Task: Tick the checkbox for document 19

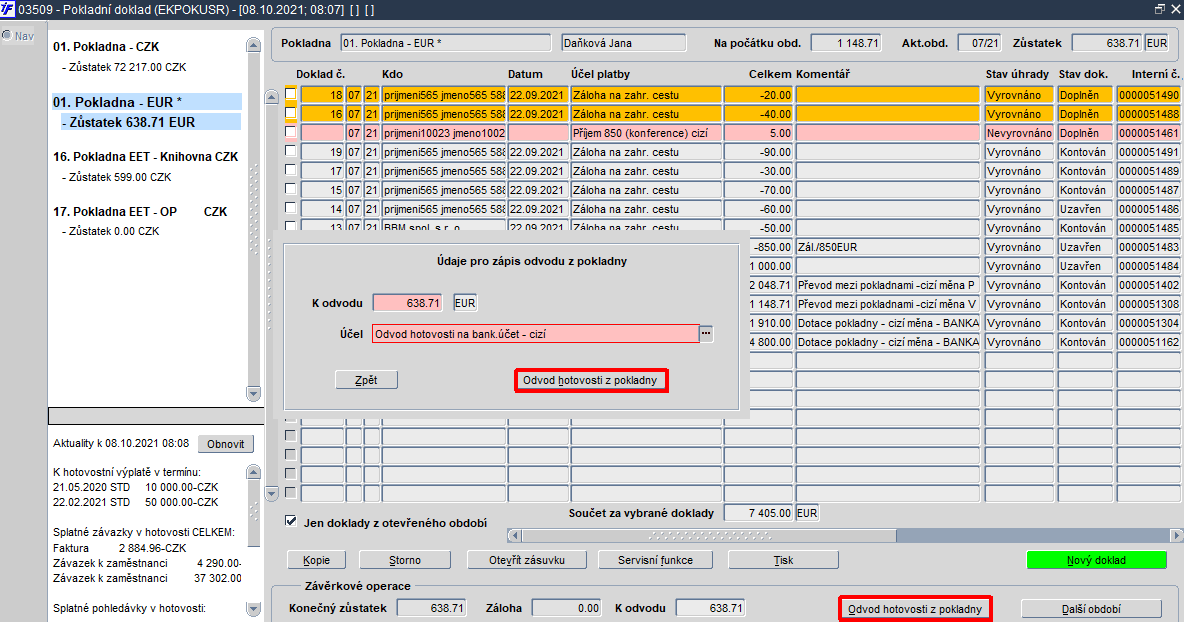Action: click(x=291, y=150)
